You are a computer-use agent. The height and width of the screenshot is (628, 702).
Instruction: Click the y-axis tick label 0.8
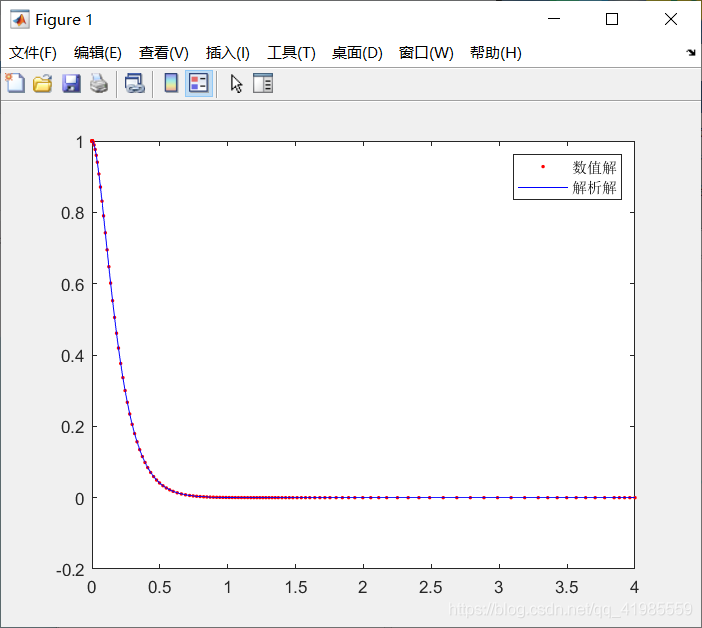pyautogui.click(x=73, y=214)
